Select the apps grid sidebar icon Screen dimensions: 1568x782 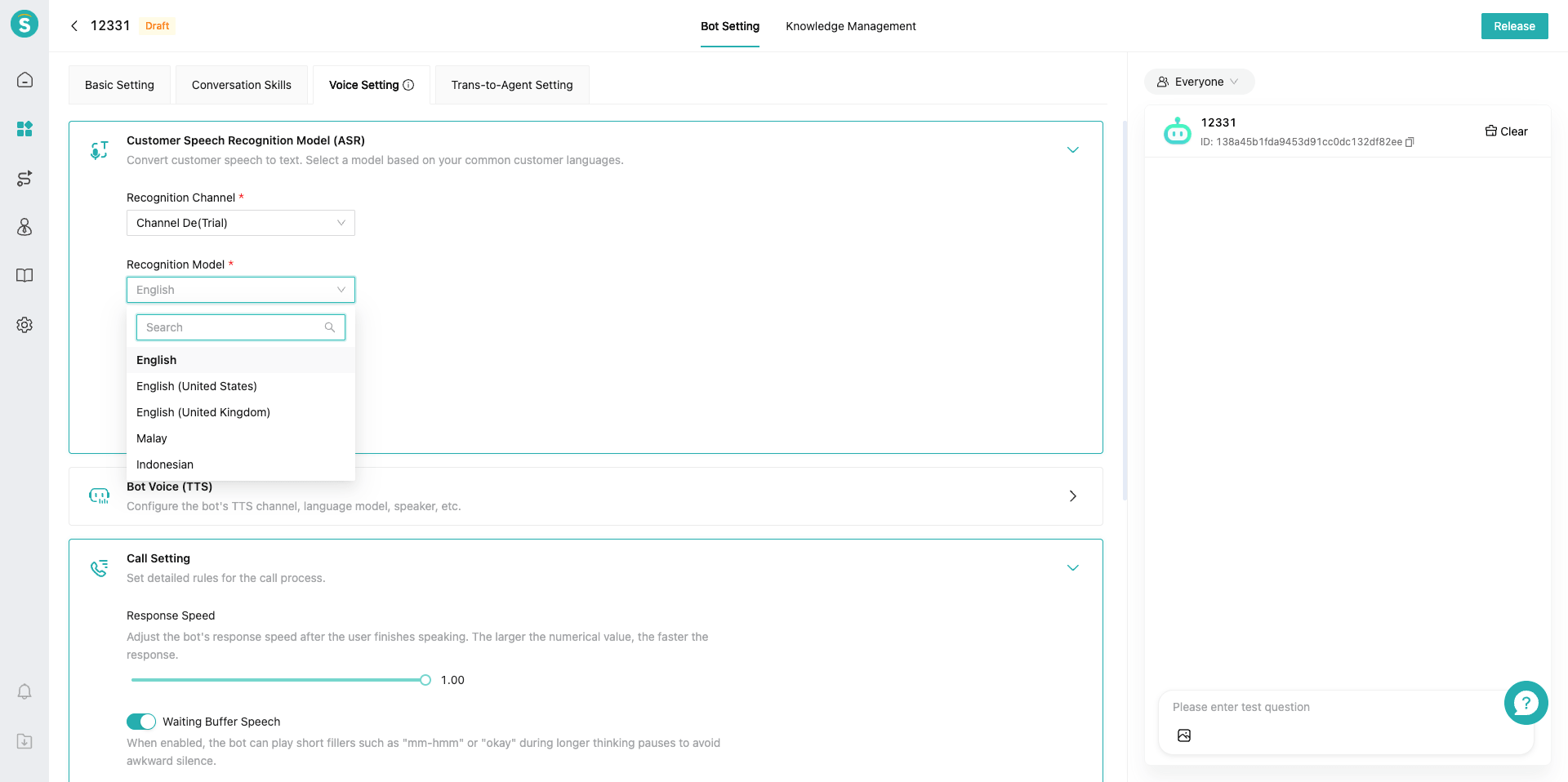tap(24, 129)
